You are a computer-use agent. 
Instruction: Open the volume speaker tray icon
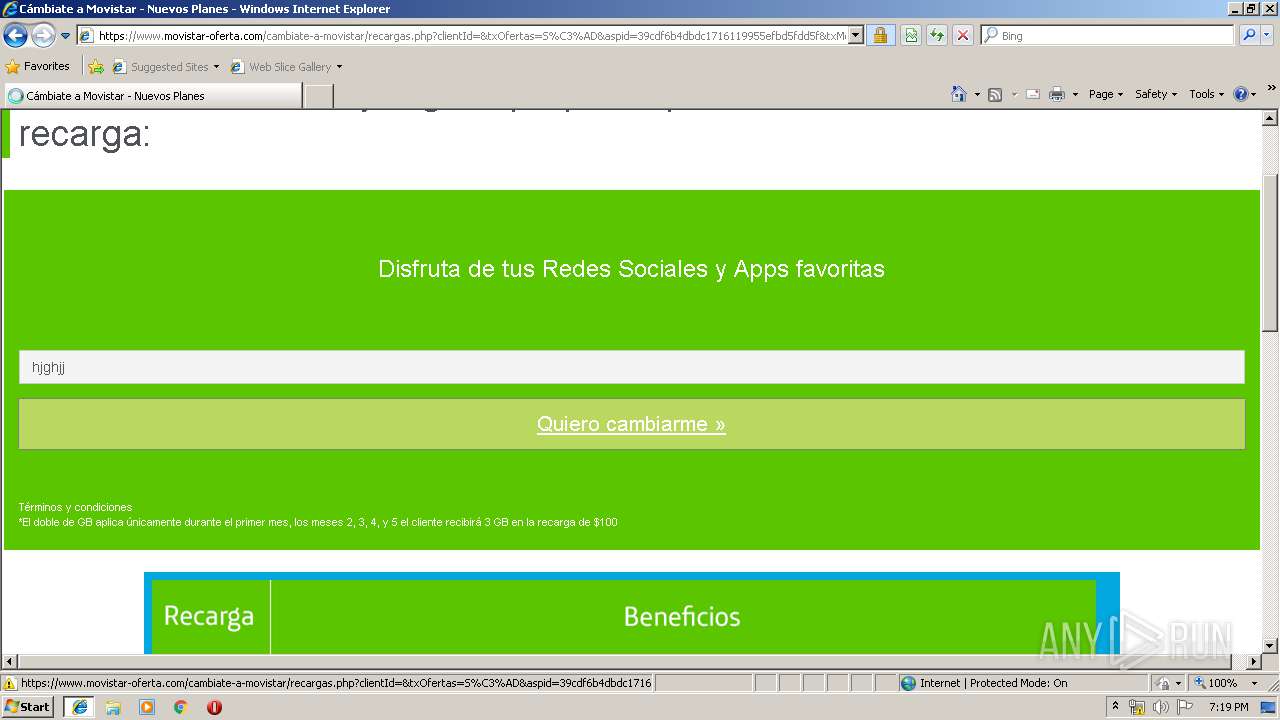point(1160,707)
